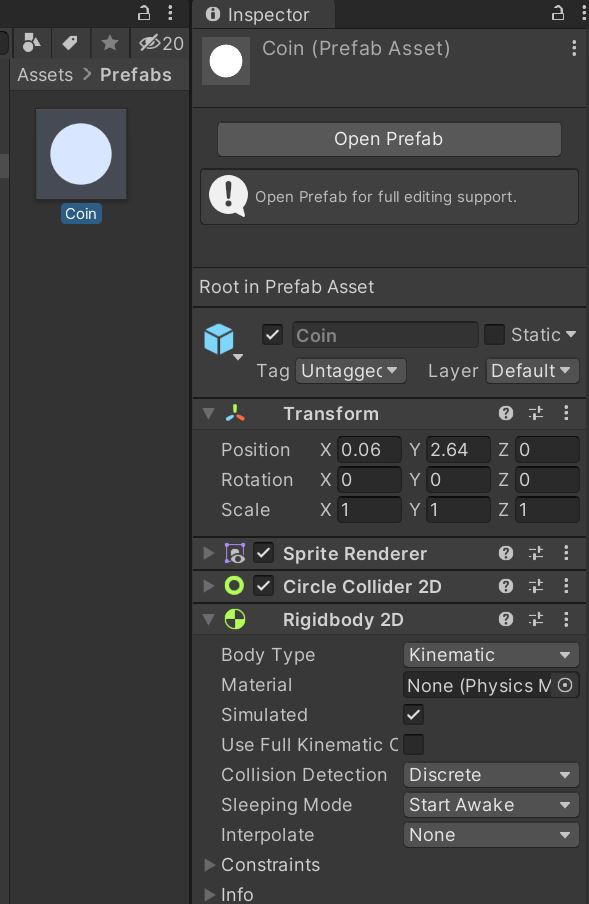The height and width of the screenshot is (904, 589).
Task: Toggle the Coin object active checkbox
Action: pos(272,335)
